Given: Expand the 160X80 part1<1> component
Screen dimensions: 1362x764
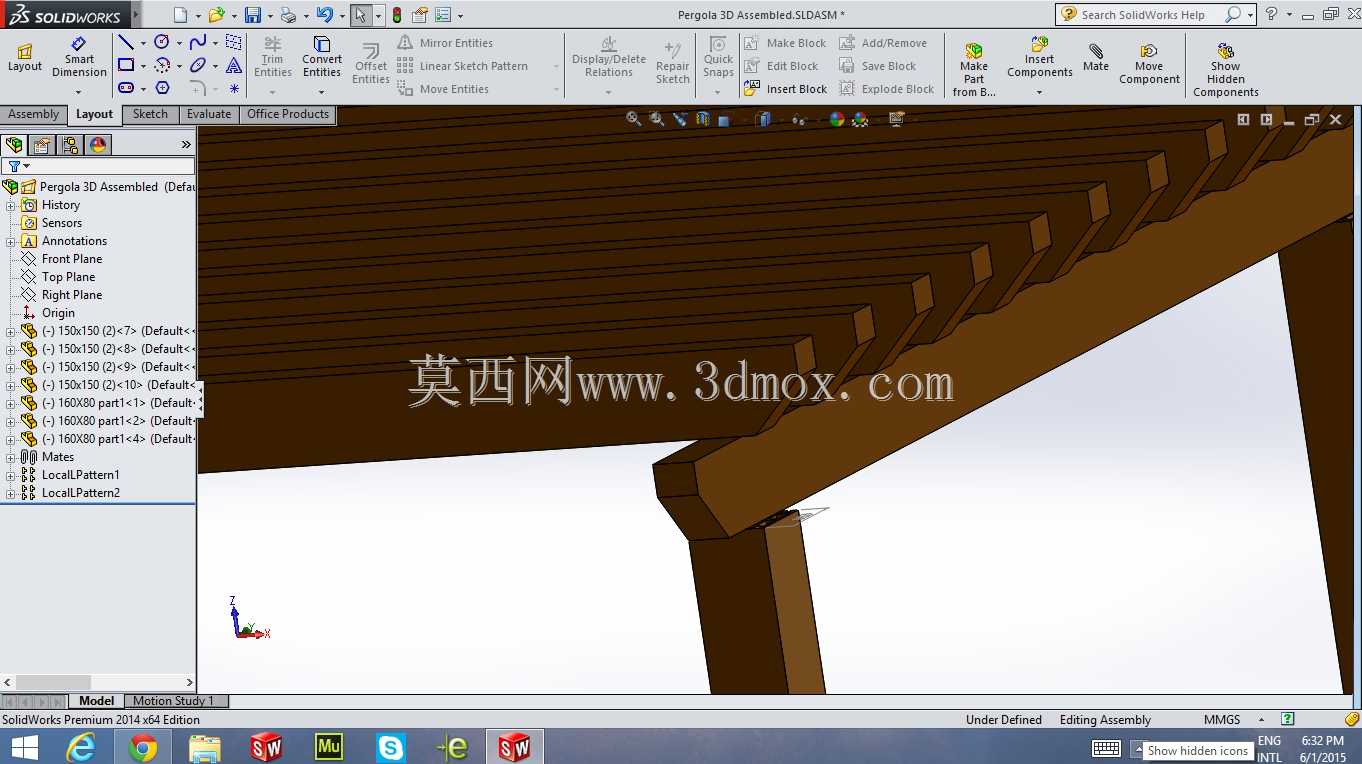Looking at the screenshot, I should pos(11,403).
